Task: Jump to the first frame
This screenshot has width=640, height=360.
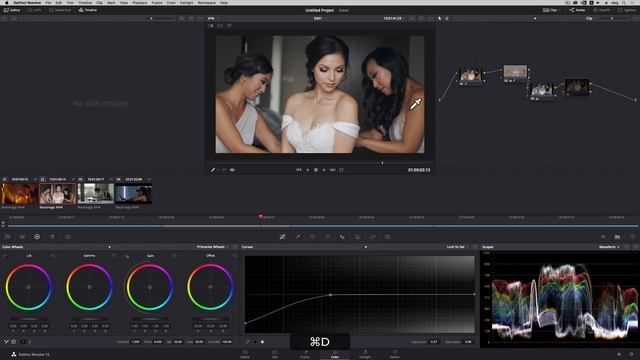Action: pos(299,170)
